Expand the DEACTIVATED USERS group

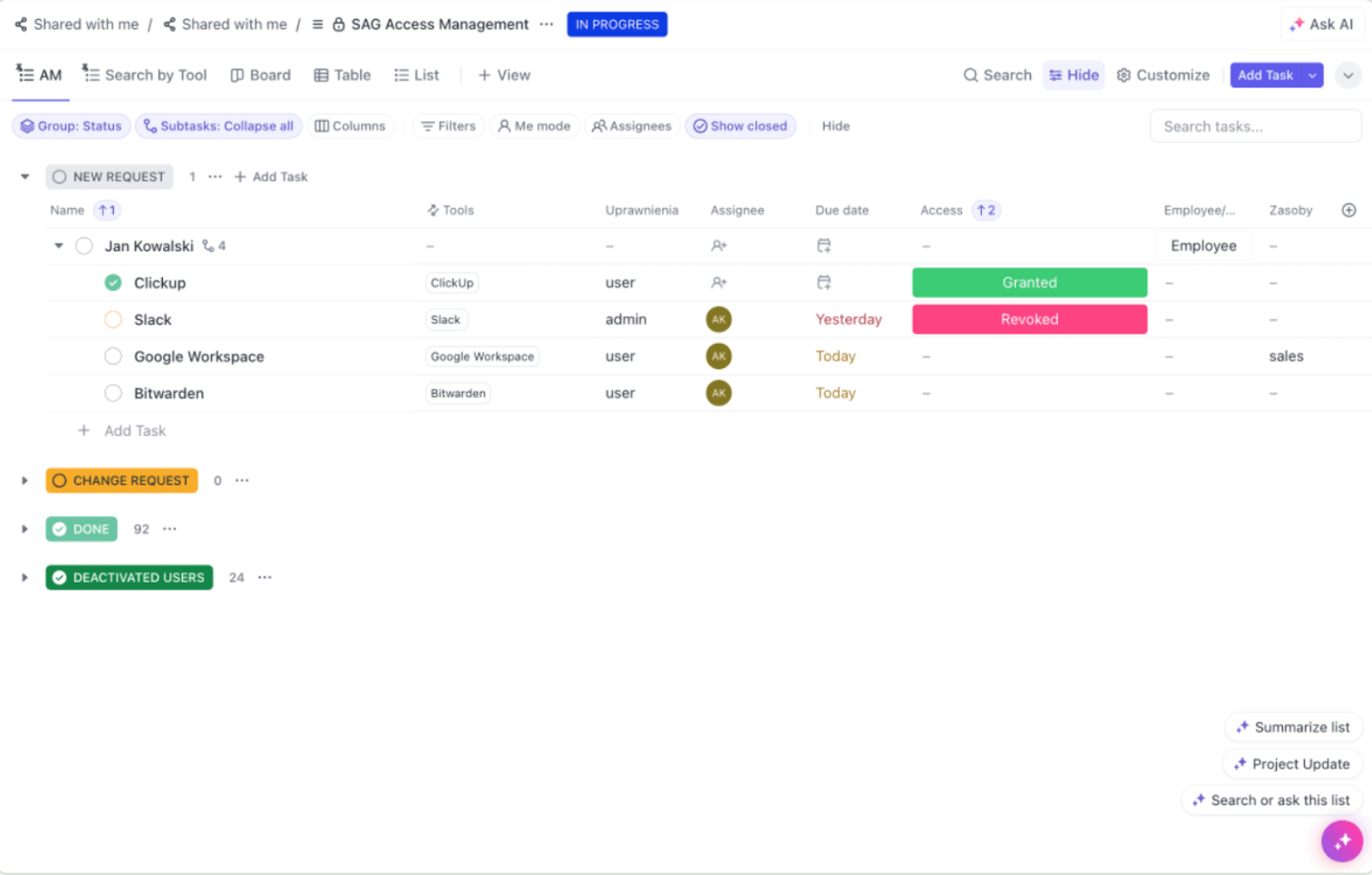[x=24, y=577]
